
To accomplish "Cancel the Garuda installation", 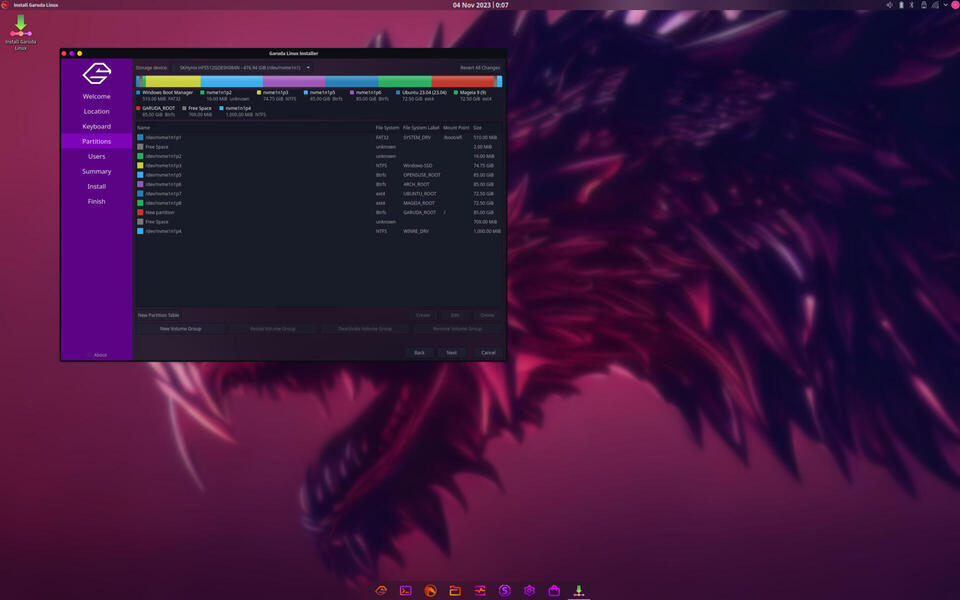I will pyautogui.click(x=488, y=353).
